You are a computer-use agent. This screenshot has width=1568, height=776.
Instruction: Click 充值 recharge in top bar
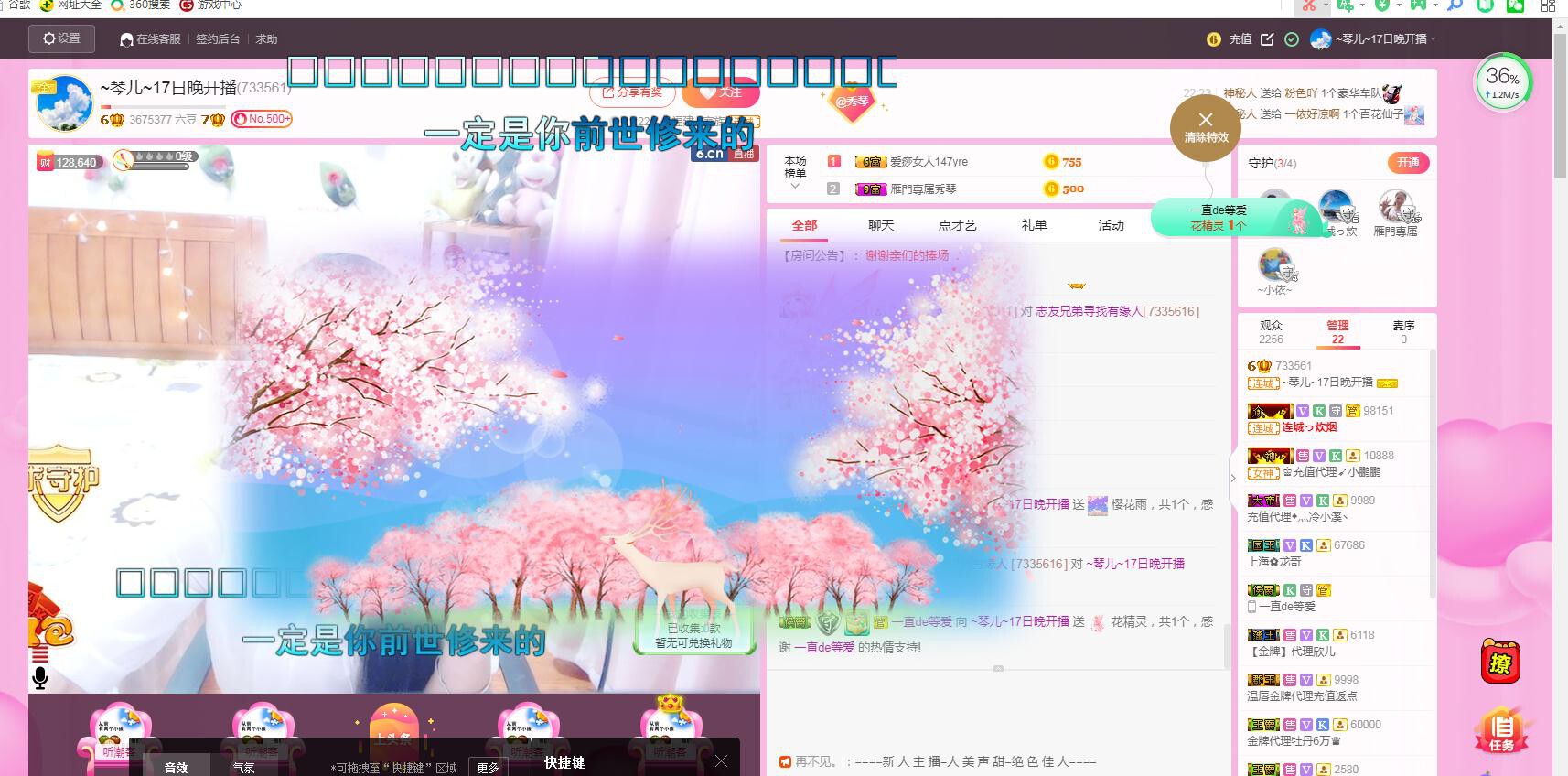[x=1240, y=39]
